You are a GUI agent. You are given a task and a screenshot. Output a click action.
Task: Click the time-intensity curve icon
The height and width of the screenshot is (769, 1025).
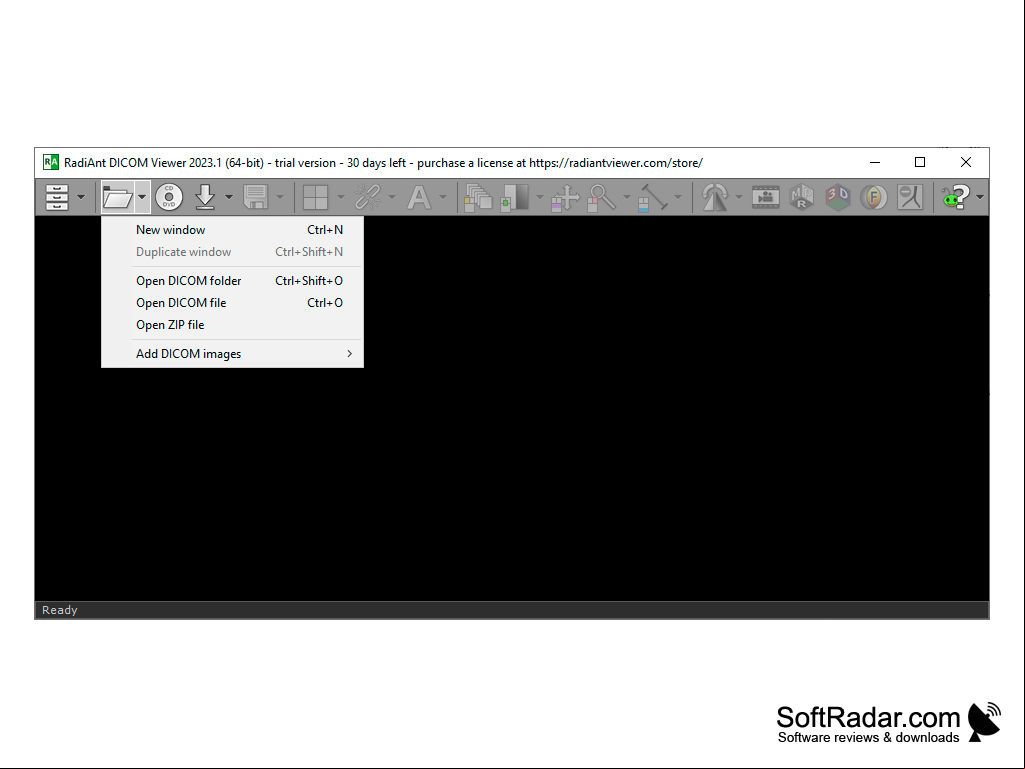click(x=909, y=197)
